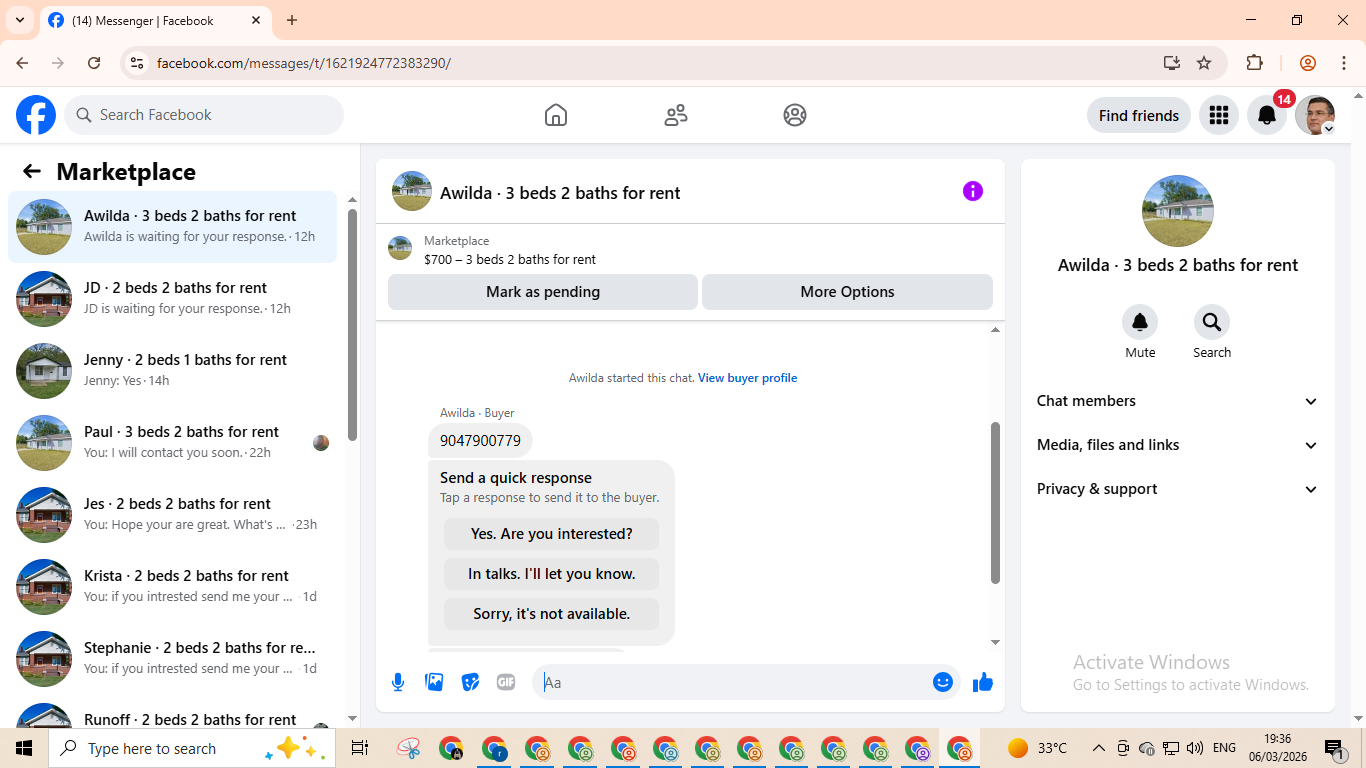Expand Media, files and links section
The image size is (1366, 768).
[1178, 445]
